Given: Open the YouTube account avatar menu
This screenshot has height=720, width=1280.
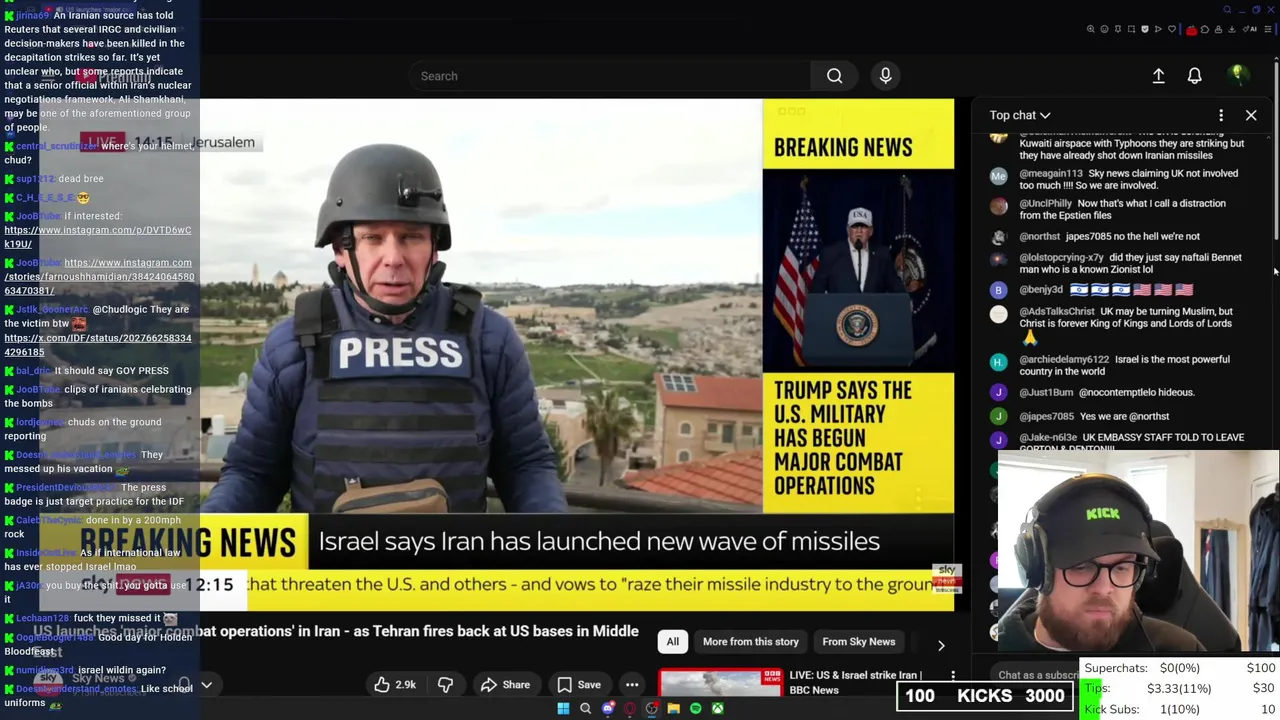Looking at the screenshot, I should [1238, 75].
